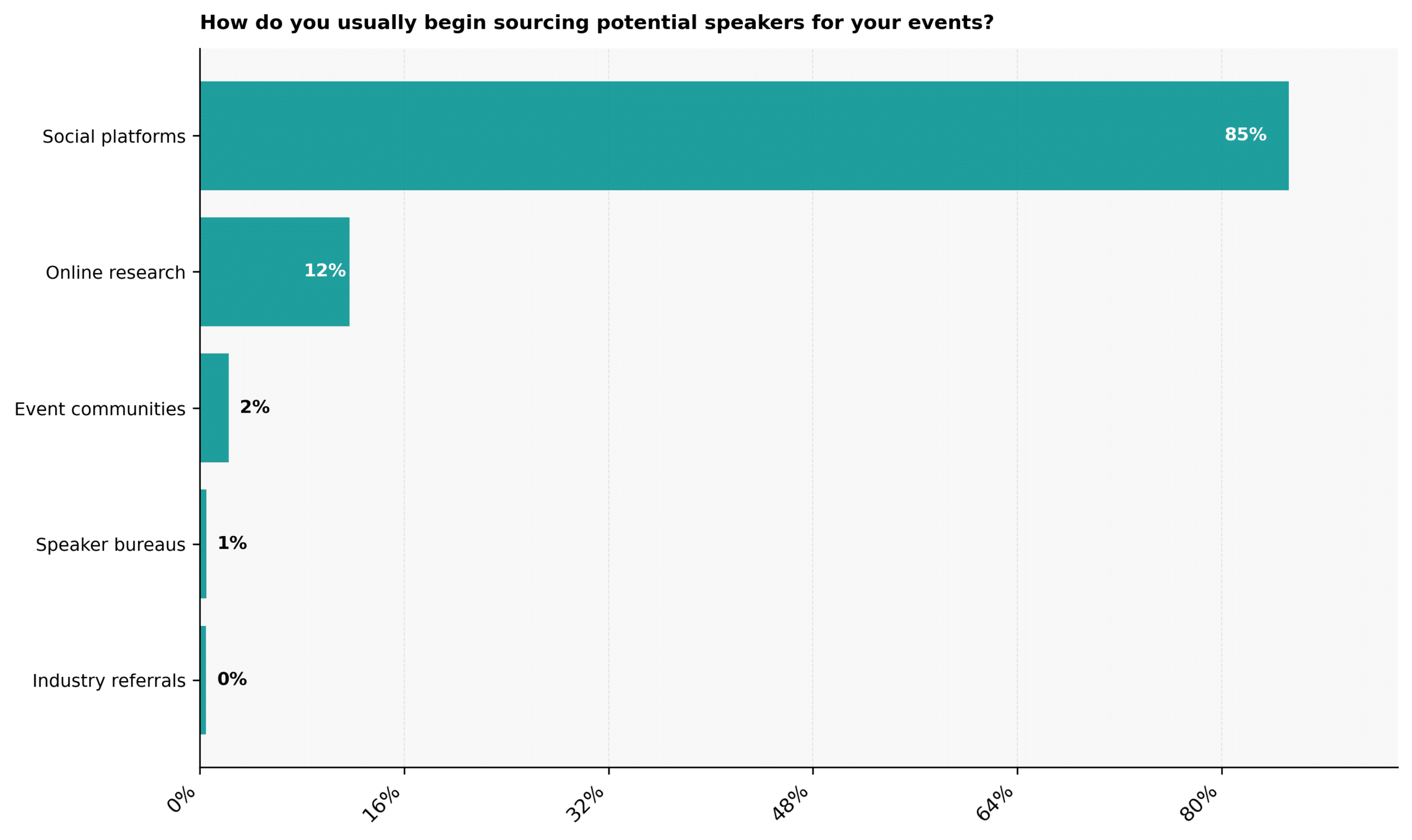The height and width of the screenshot is (840, 1412).
Task: Click the Event communities axis label
Action: (x=100, y=409)
